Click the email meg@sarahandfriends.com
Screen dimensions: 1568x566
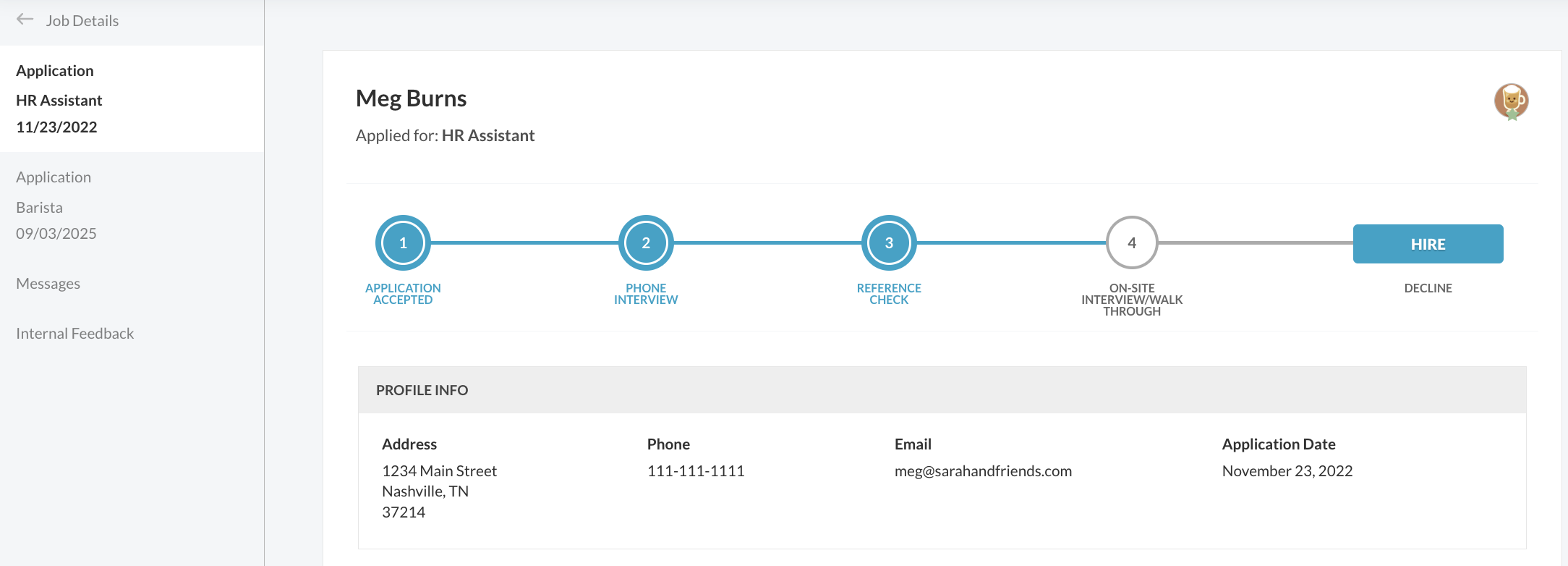[x=983, y=471]
